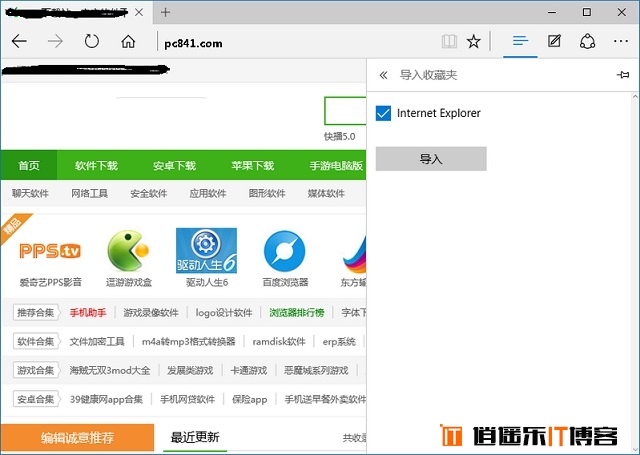The width and height of the screenshot is (640, 455).
Task: Click 游戏合集 label
Action: click(36, 370)
